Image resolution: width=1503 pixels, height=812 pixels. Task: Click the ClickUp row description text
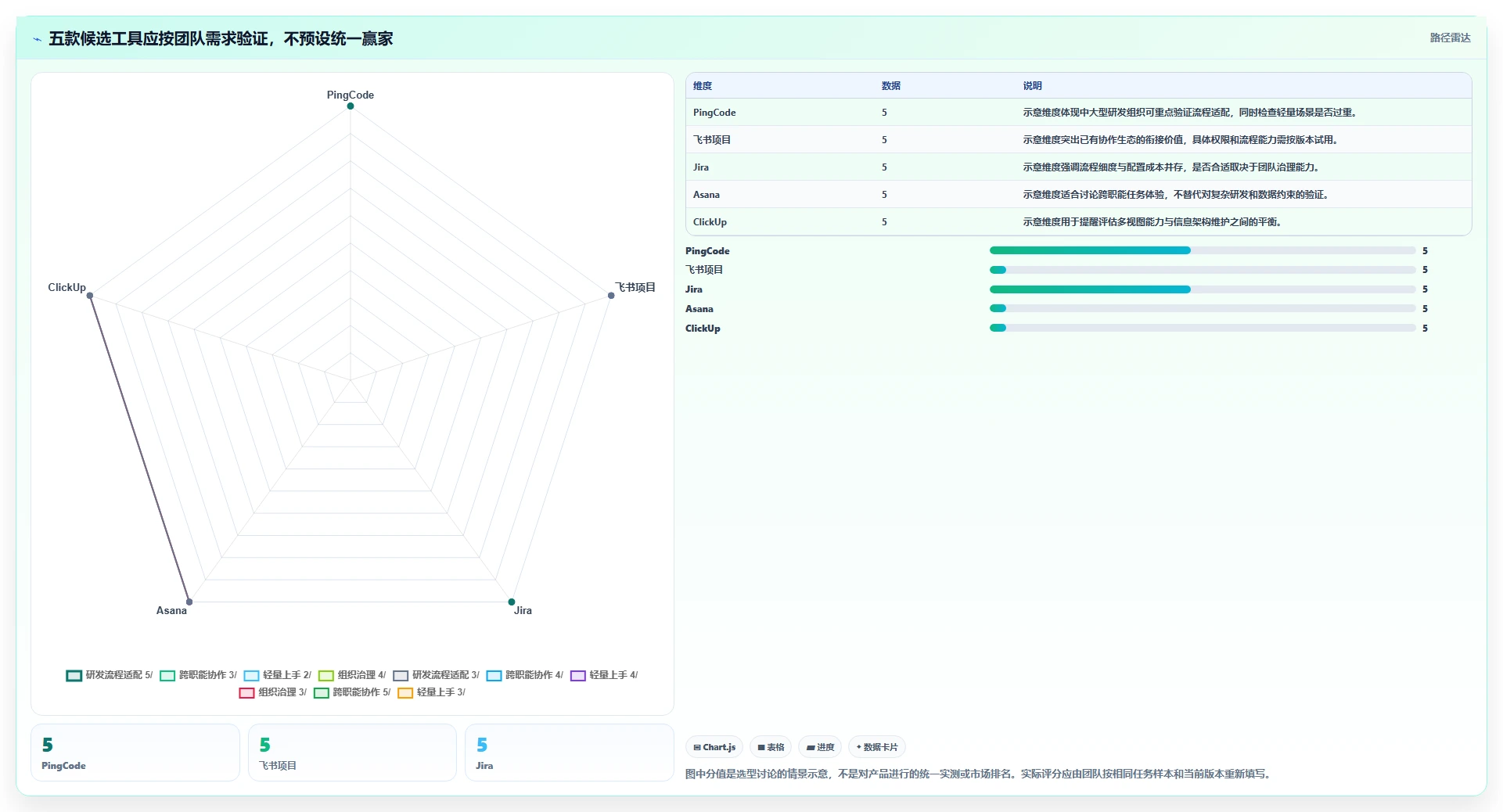coord(1154,222)
